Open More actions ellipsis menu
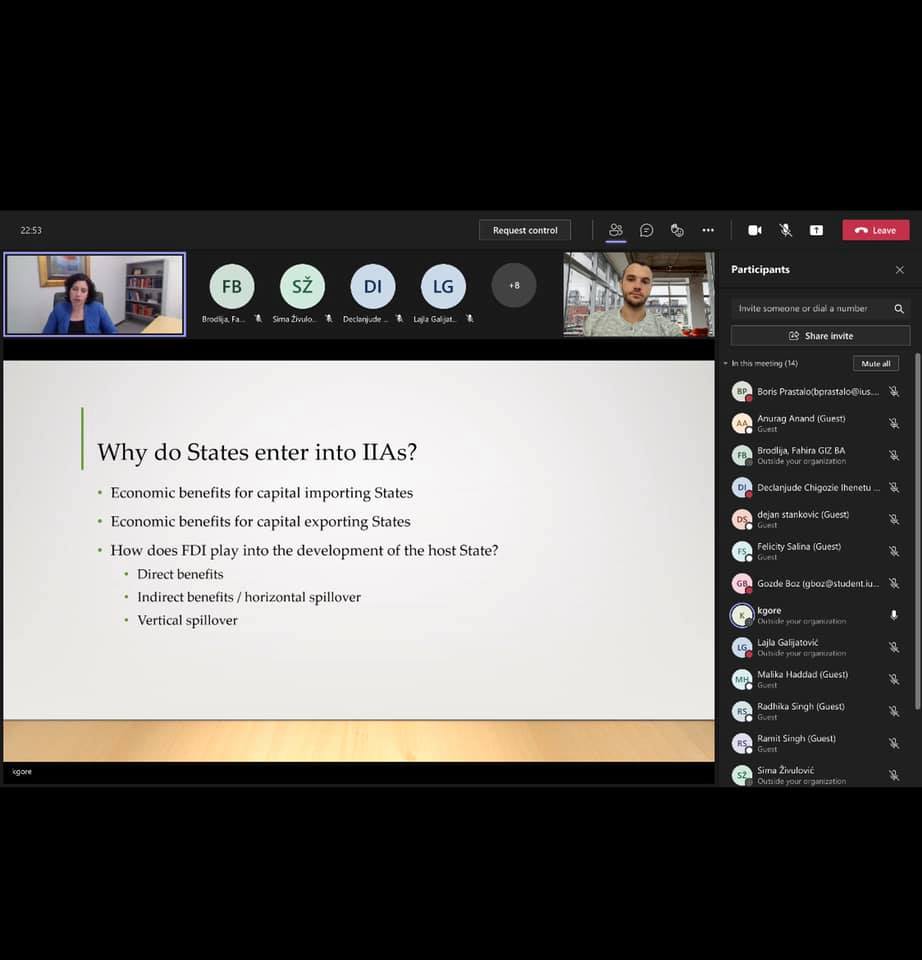 (x=708, y=230)
